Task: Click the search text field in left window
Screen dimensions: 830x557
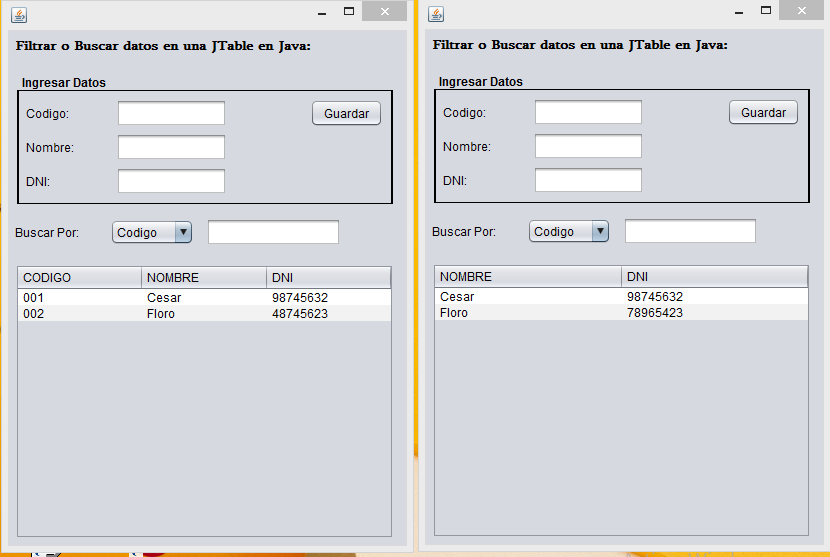Action: [x=273, y=232]
